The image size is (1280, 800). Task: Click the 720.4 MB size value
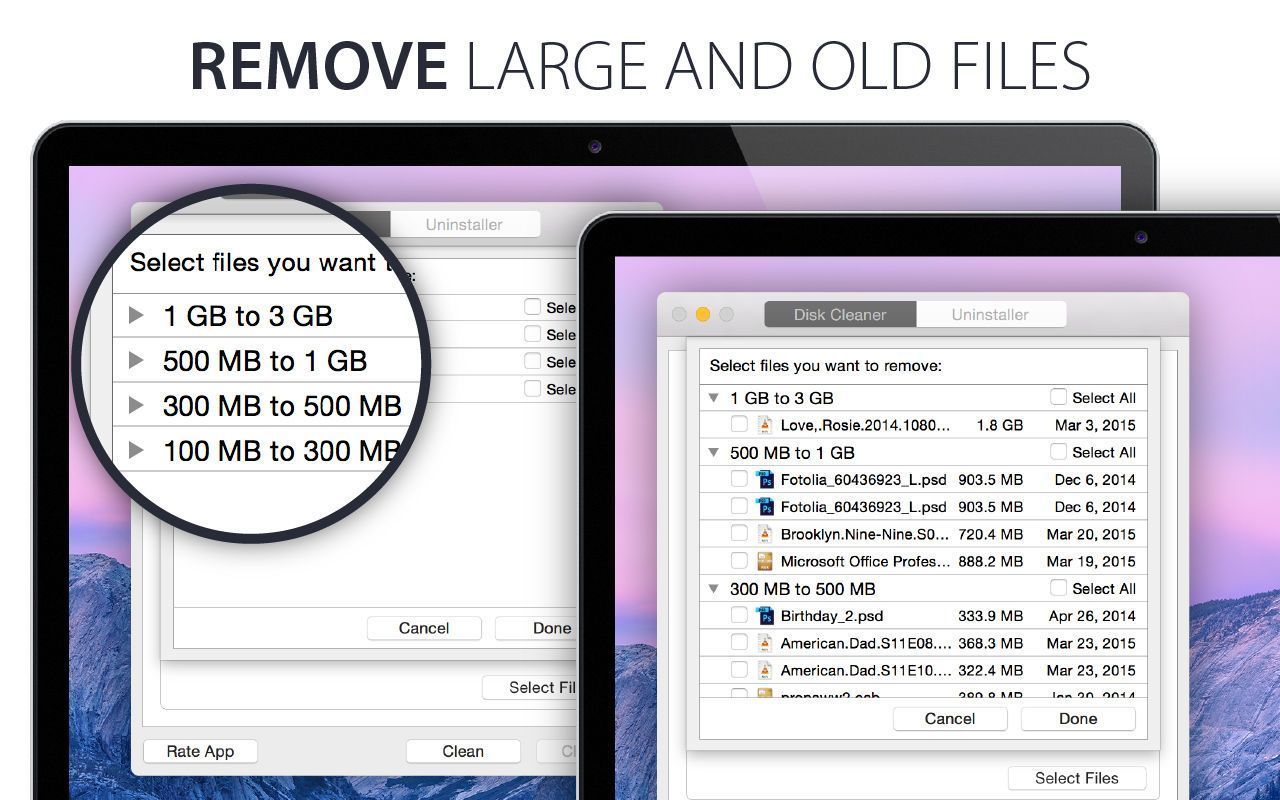(991, 534)
